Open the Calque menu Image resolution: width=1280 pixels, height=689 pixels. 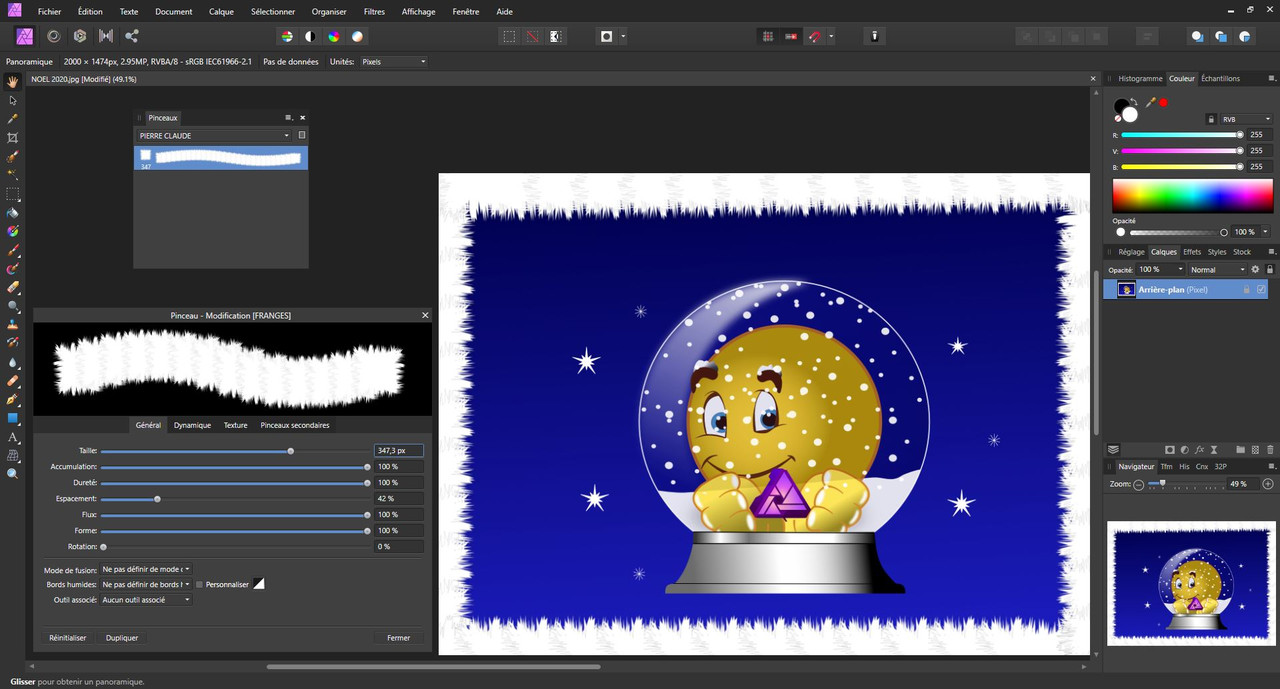tap(221, 12)
